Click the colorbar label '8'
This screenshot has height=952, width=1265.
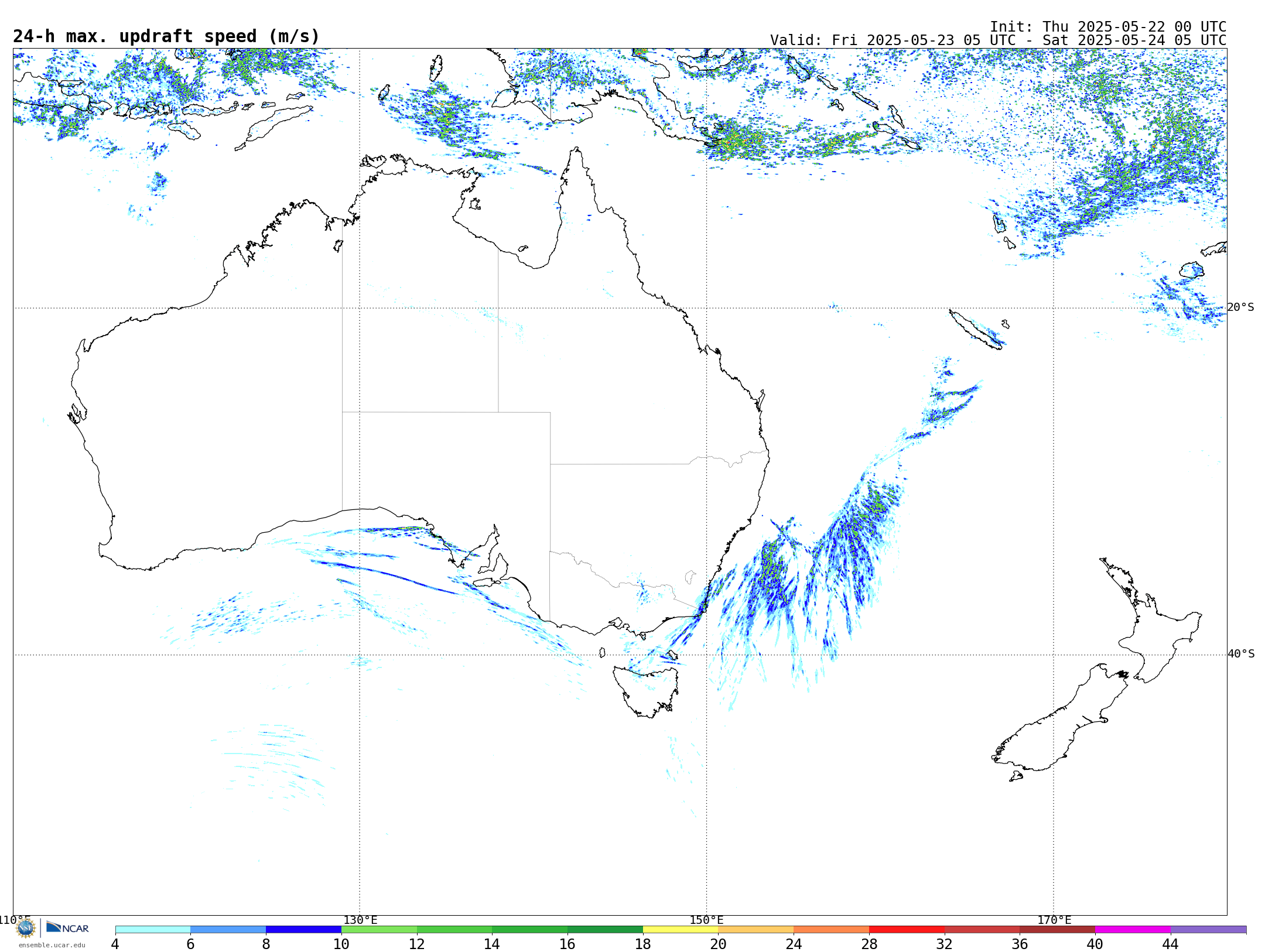(266, 944)
